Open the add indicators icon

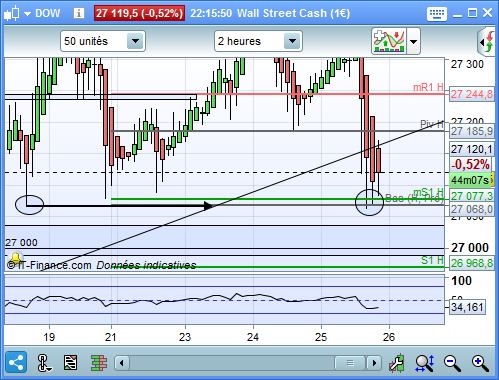(x=389, y=41)
